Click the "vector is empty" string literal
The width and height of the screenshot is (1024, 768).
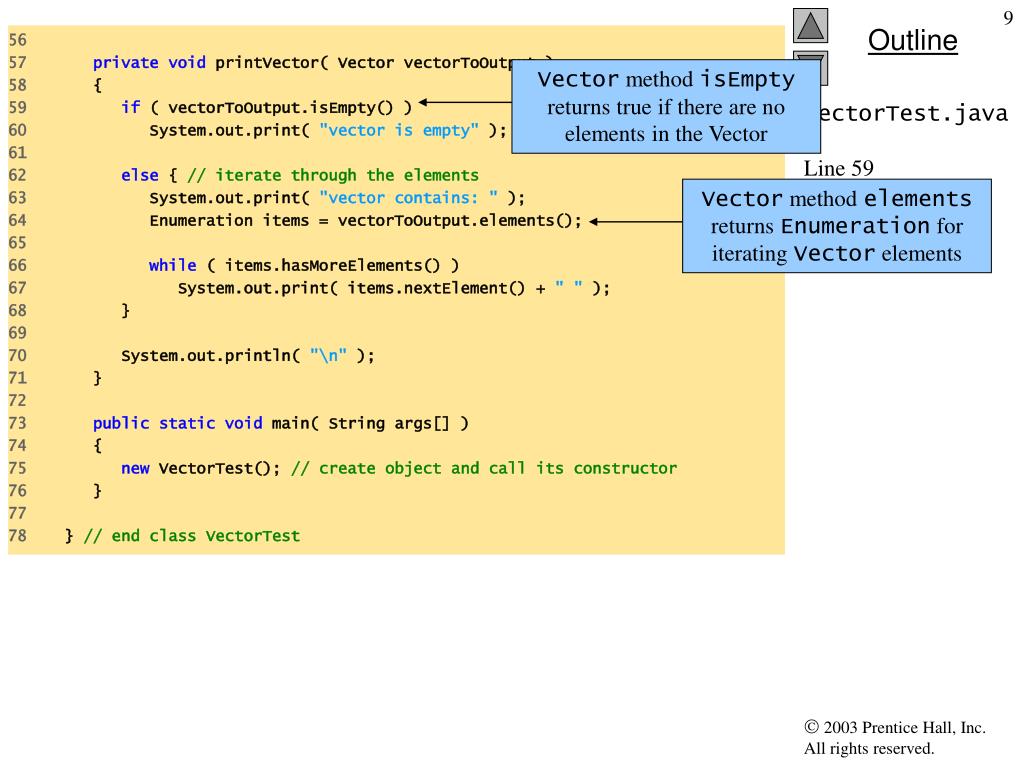[399, 131]
